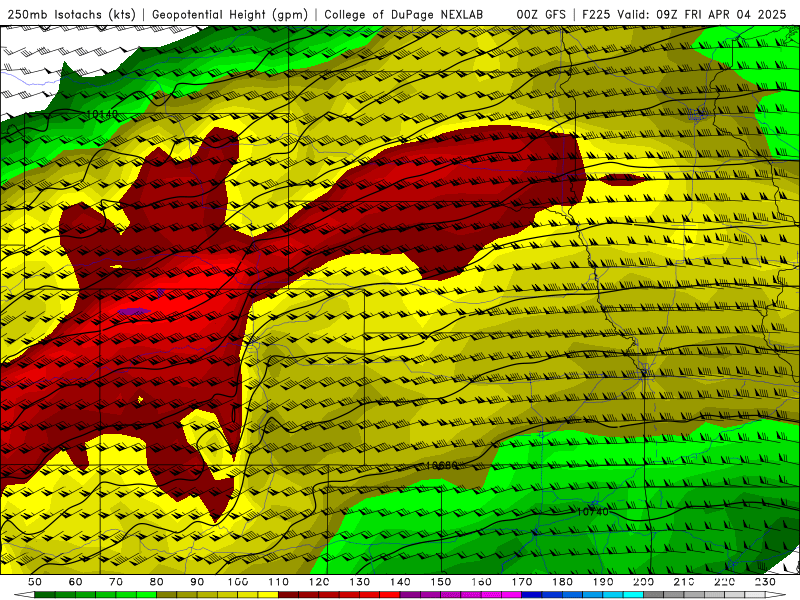Click the 70 knot colorbar label
800x600 pixels.
pyautogui.click(x=116, y=582)
